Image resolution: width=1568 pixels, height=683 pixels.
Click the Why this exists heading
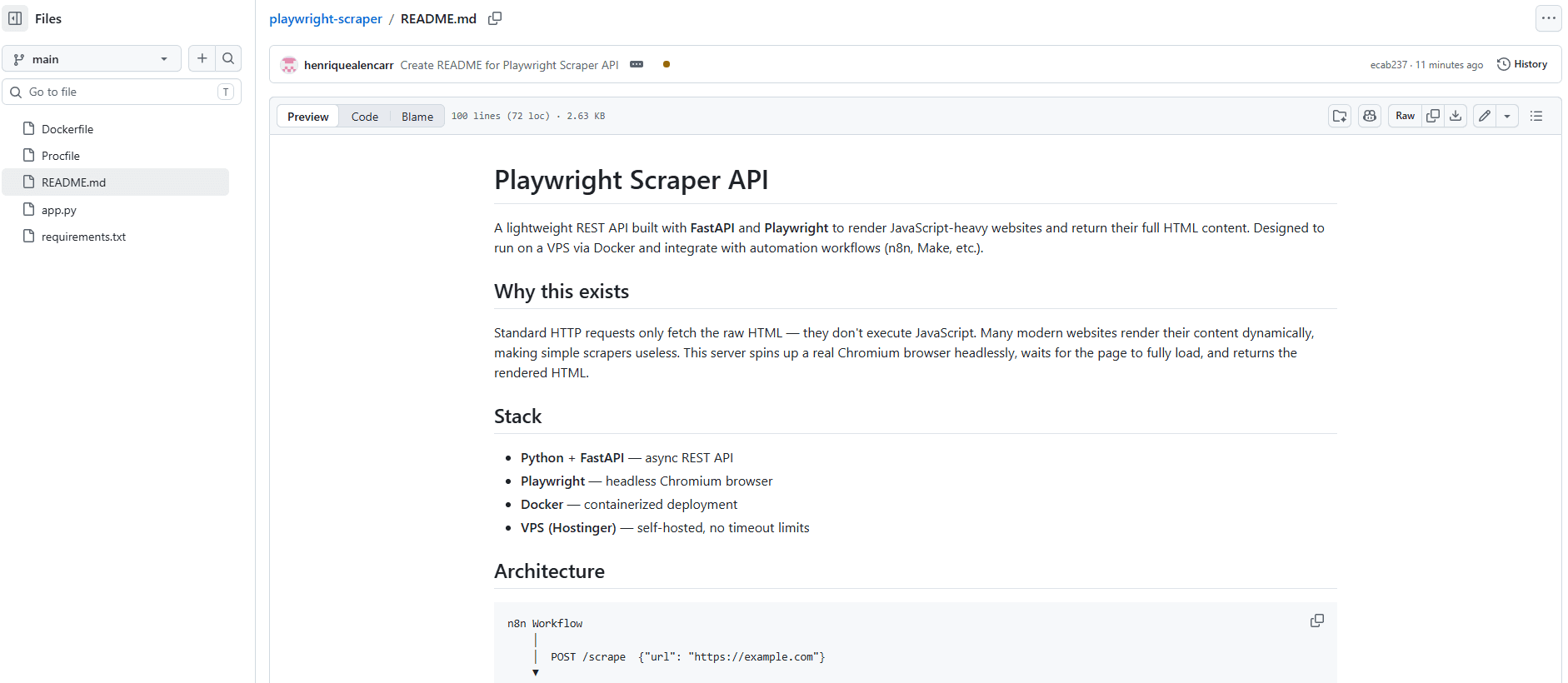click(x=562, y=292)
